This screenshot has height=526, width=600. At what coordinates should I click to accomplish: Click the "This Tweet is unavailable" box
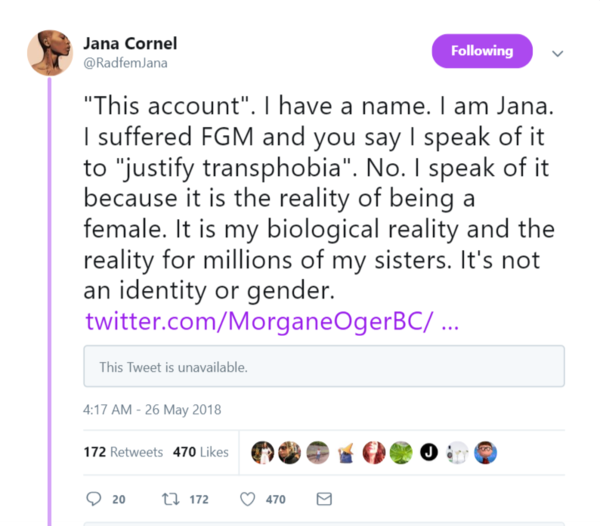point(324,367)
